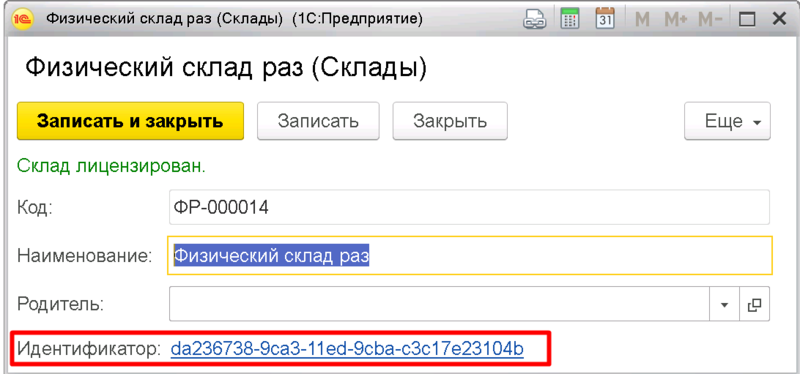Get a link to this object icon
The height and width of the screenshot is (374, 800).
click(536, 19)
